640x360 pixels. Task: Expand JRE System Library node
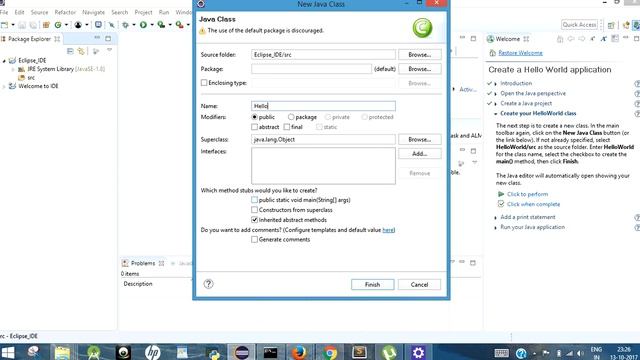(x=13, y=69)
